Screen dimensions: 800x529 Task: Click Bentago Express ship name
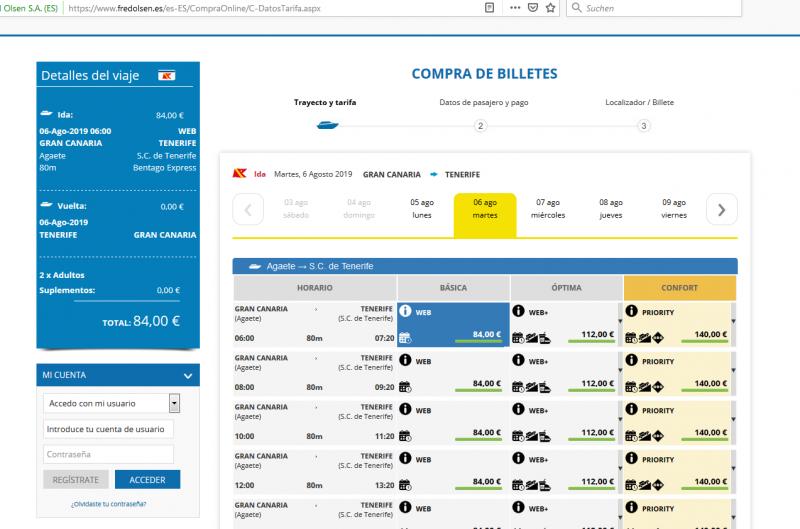click(x=164, y=168)
